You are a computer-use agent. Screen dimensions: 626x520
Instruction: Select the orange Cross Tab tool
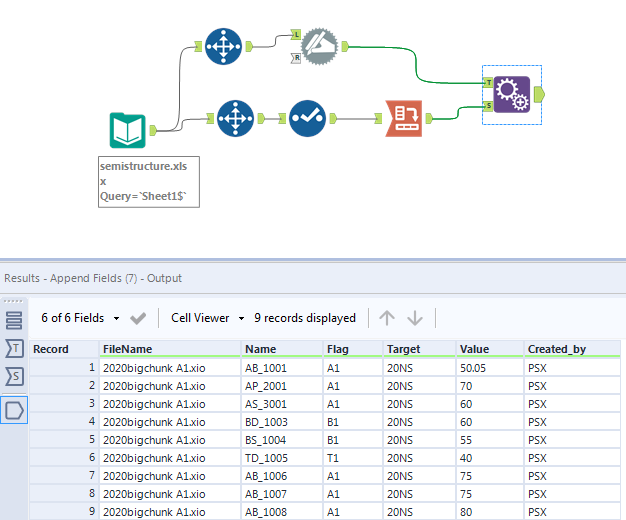[x=404, y=118]
